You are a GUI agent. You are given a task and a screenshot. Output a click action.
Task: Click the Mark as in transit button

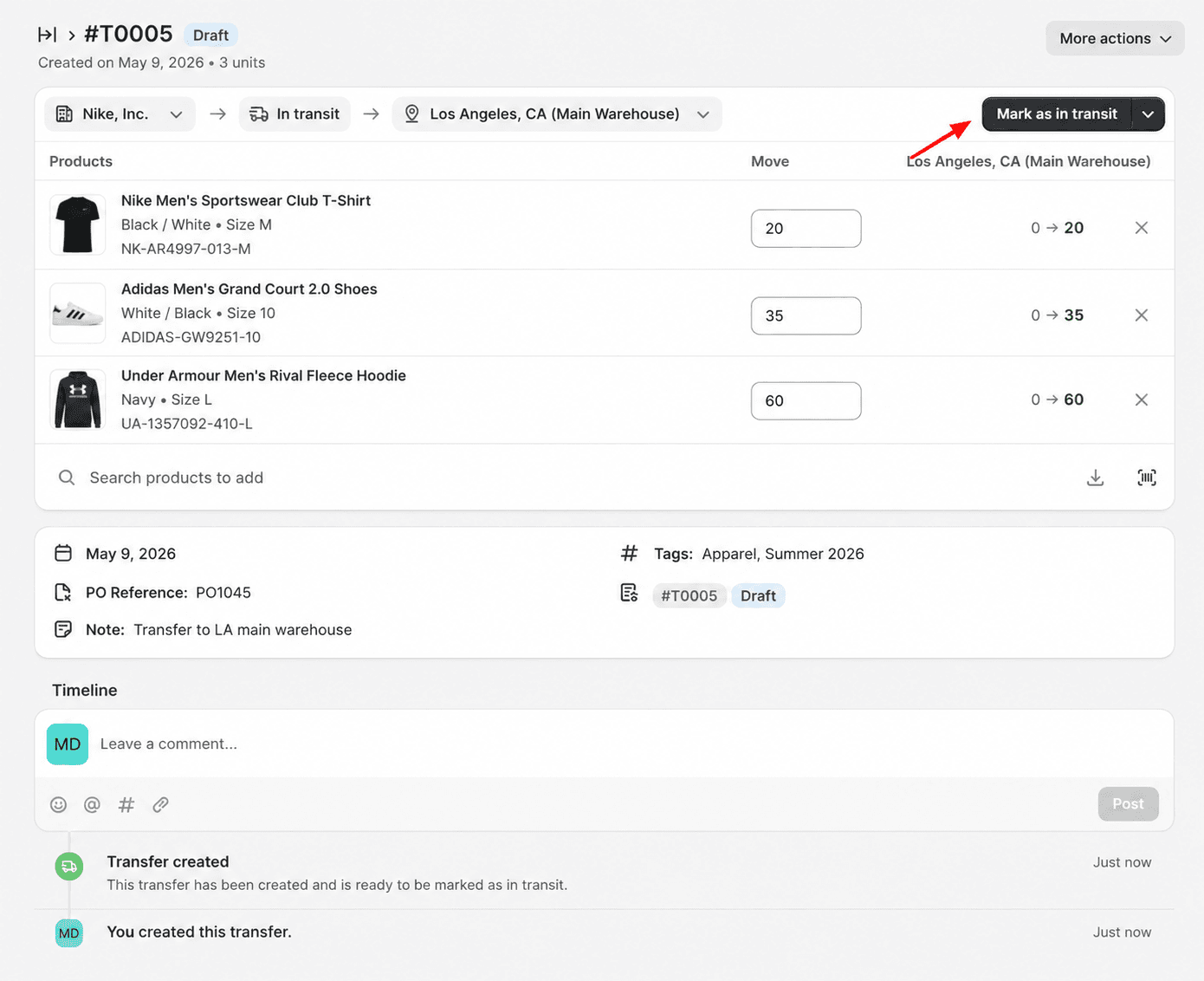1057,114
